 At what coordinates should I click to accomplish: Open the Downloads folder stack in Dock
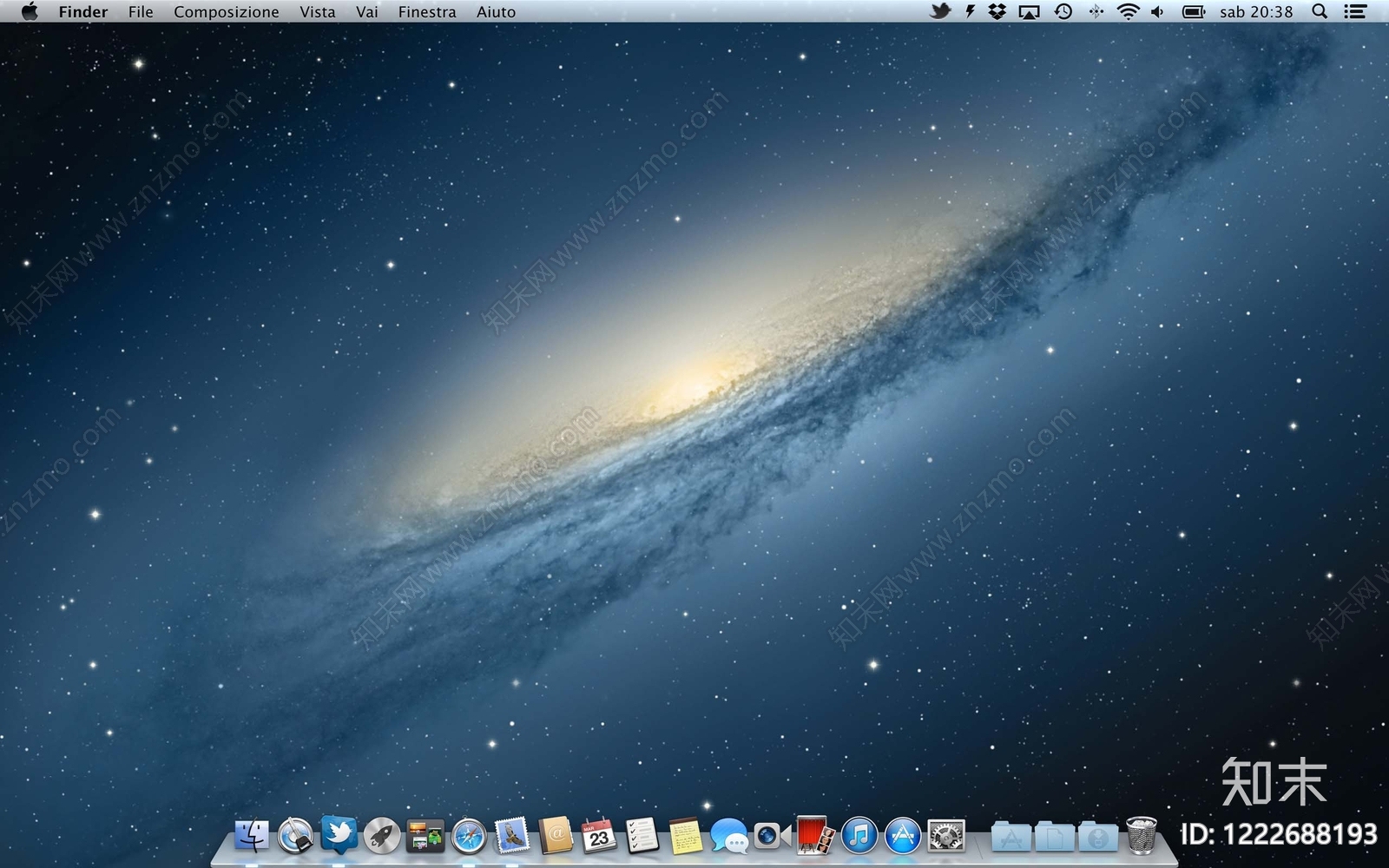[1098, 837]
